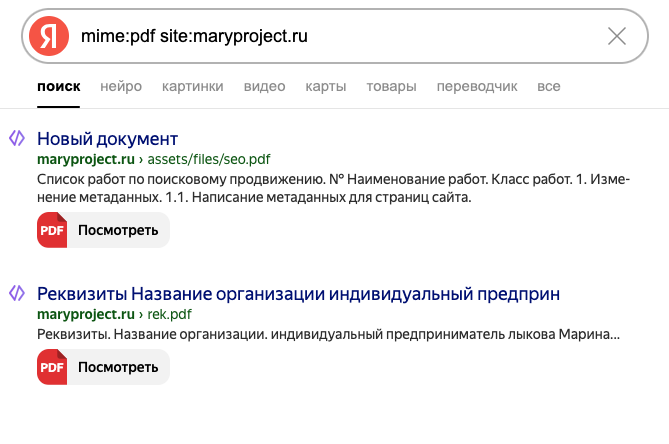Open the rek.pdf path link

tap(169, 314)
